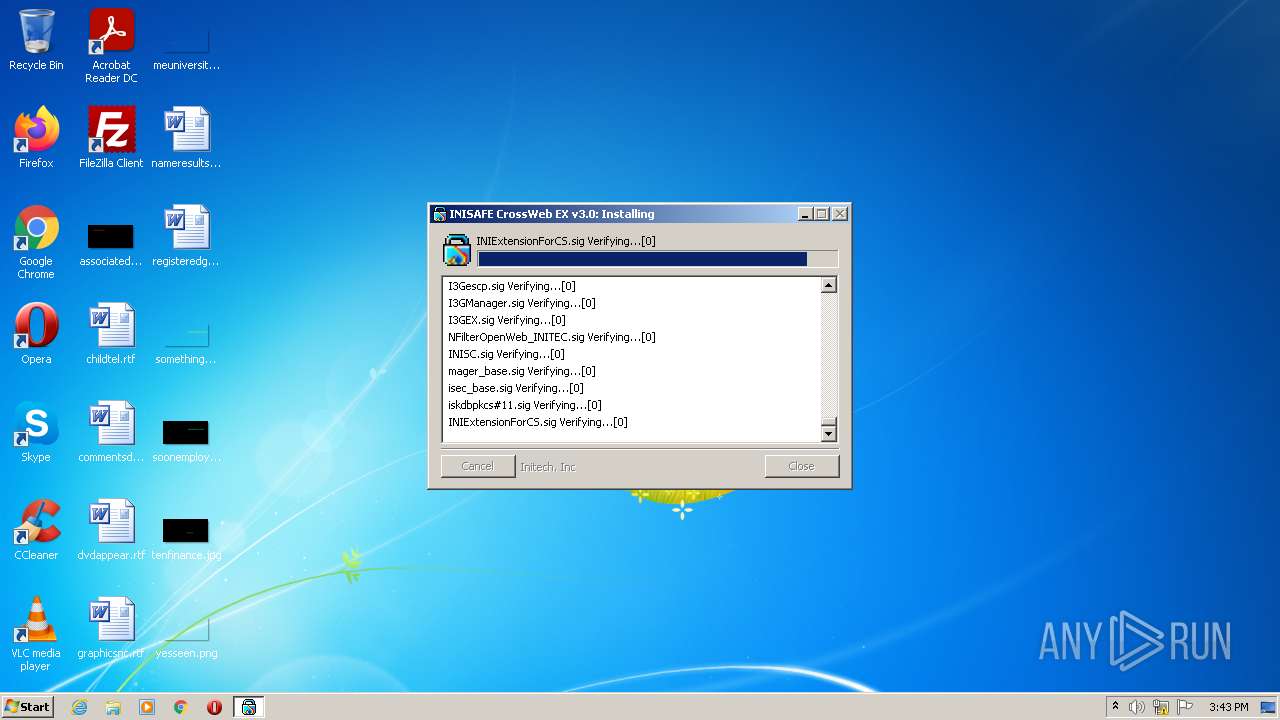Minimize the INISAFE CrossWeb EX installer window
This screenshot has width=1280, height=720.
pyautogui.click(x=805, y=214)
